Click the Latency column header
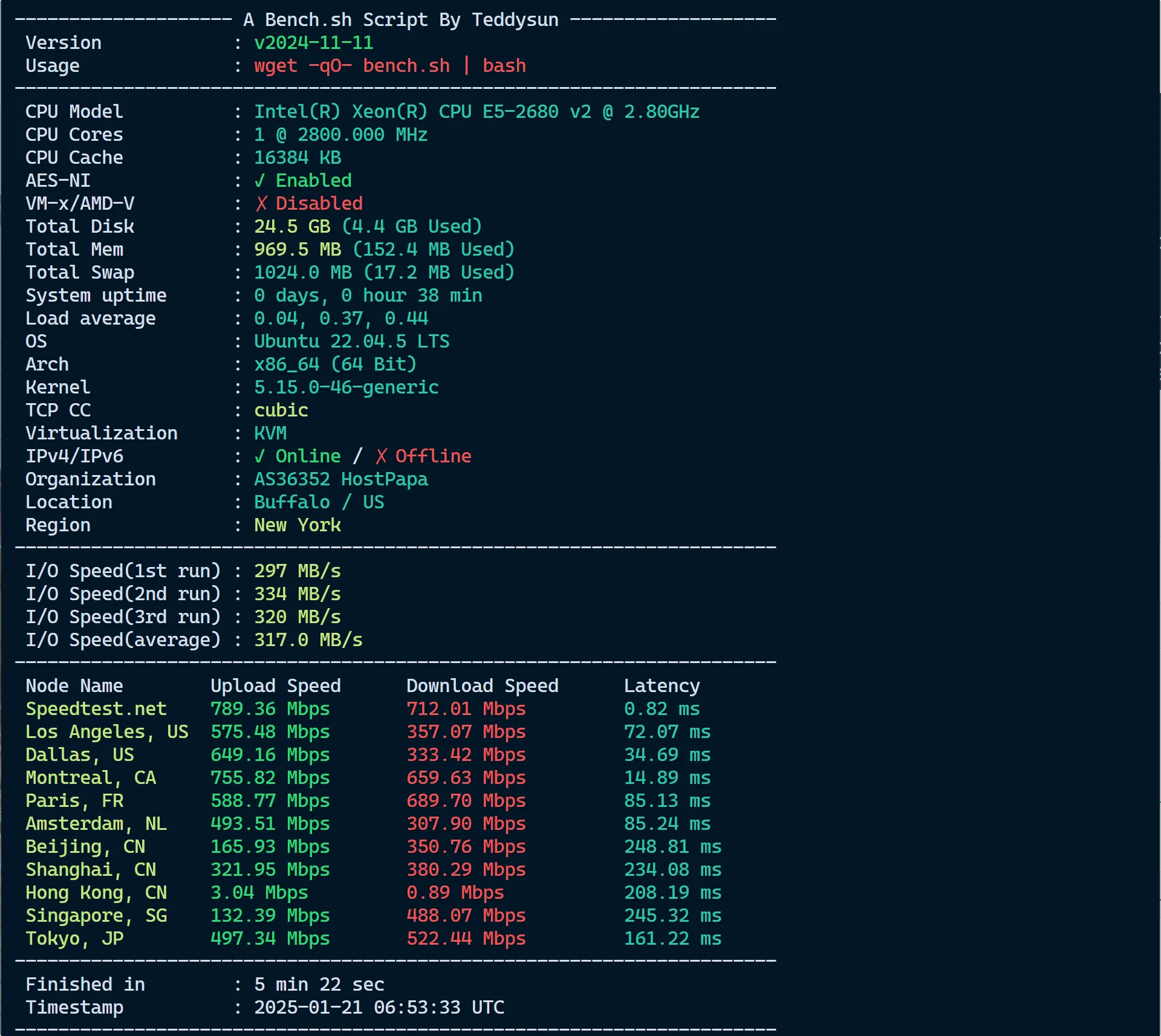The height and width of the screenshot is (1036, 1161). click(662, 686)
